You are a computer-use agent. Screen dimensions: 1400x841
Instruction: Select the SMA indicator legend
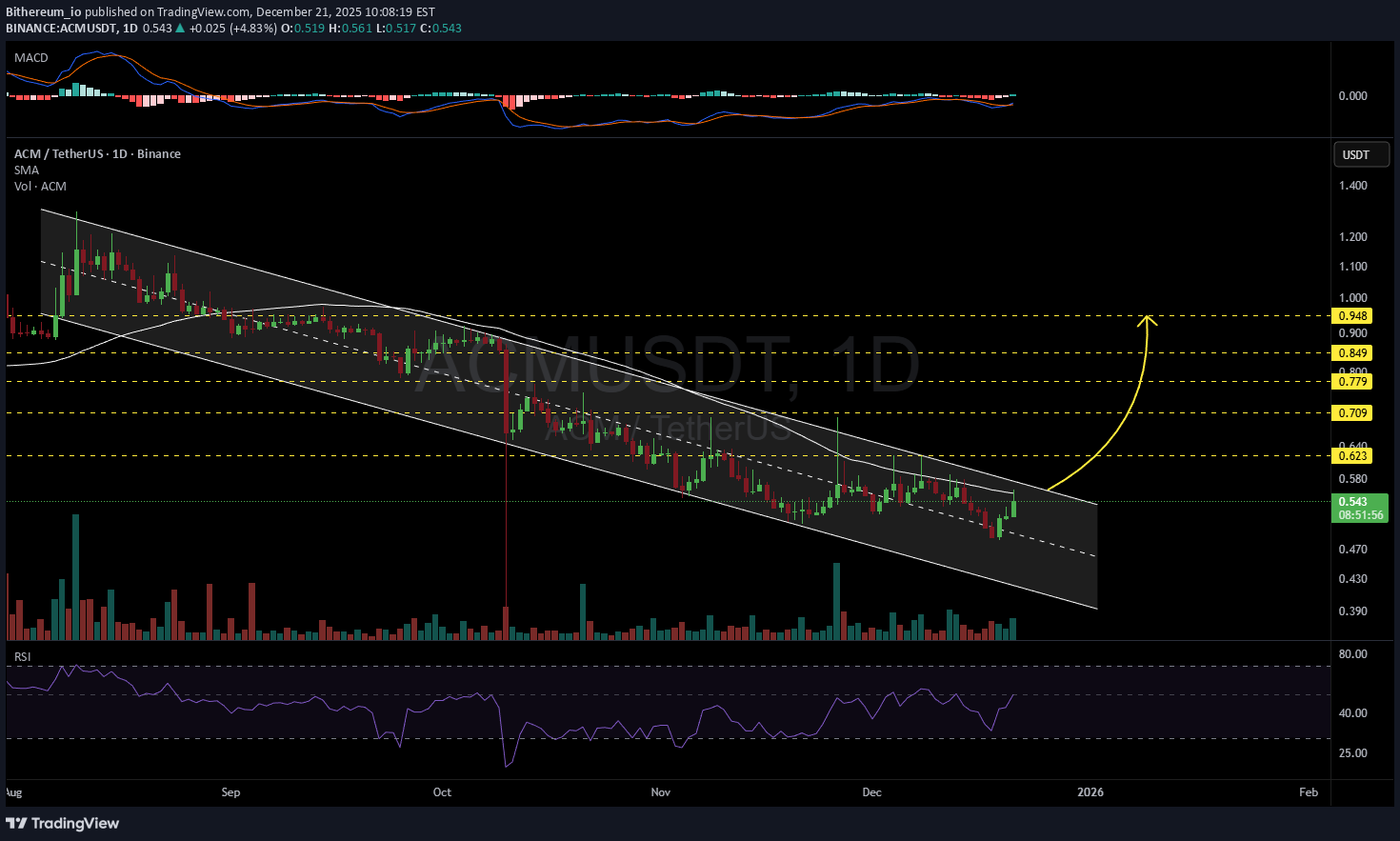coord(27,170)
